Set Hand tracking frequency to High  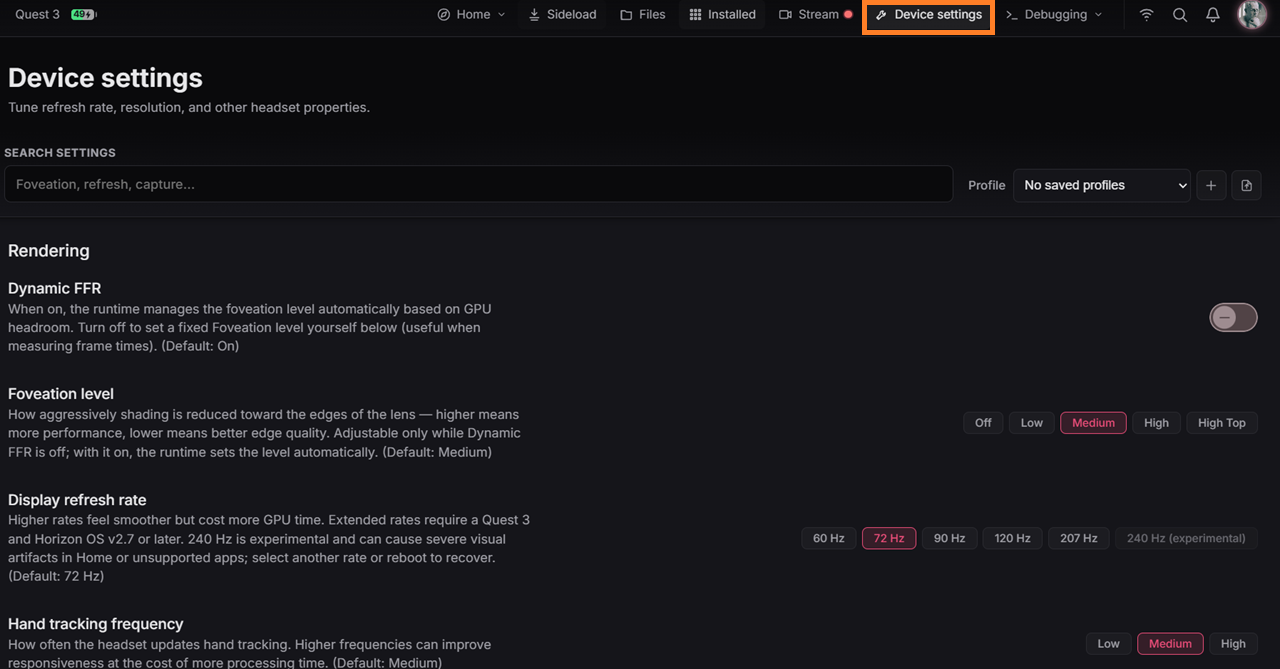coord(1233,644)
